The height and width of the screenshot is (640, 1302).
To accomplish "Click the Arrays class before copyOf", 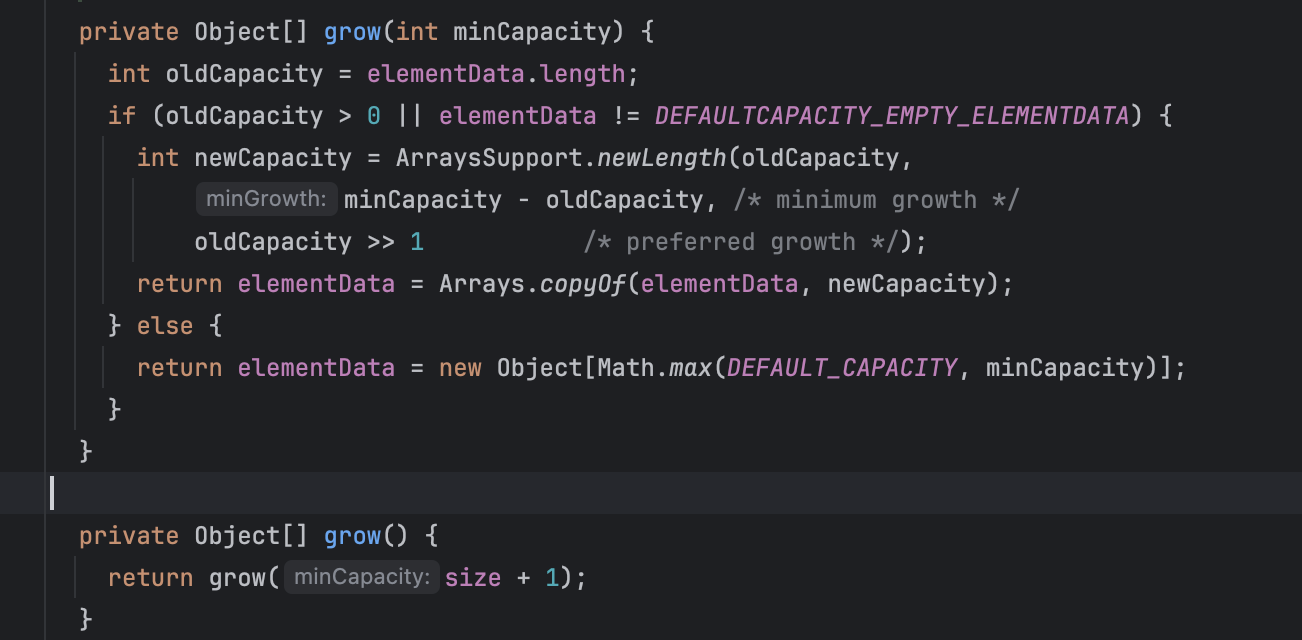I will pos(482,284).
